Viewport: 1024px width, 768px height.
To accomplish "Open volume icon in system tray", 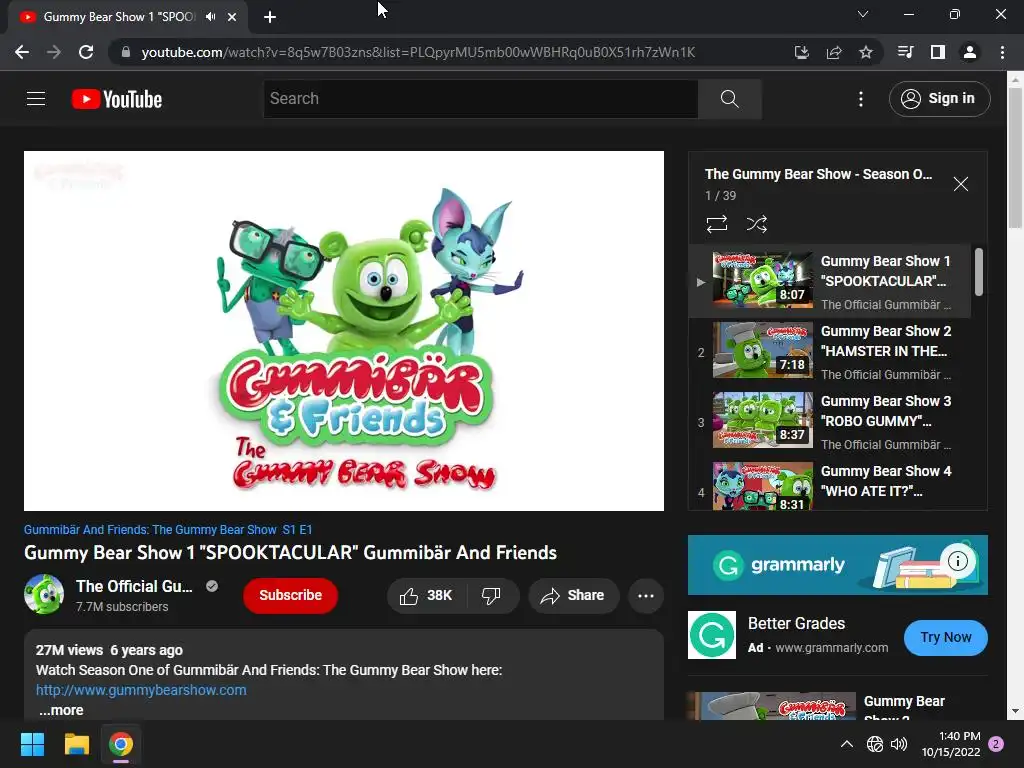I will [x=899, y=744].
